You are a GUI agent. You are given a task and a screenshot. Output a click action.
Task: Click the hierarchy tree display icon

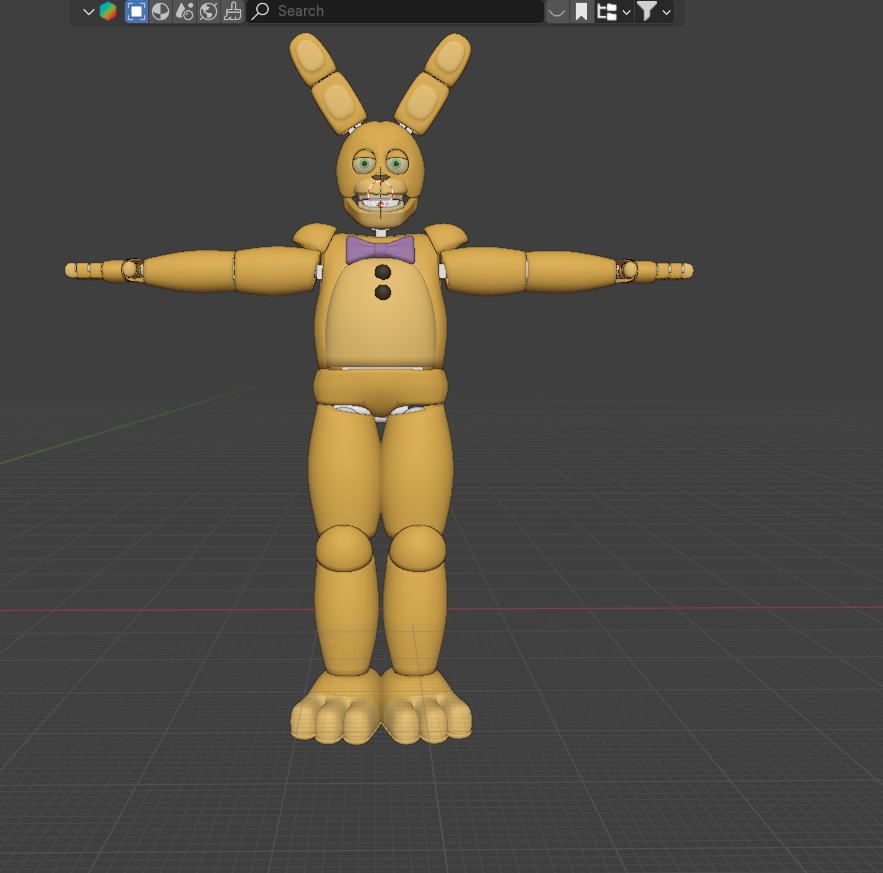pos(606,11)
